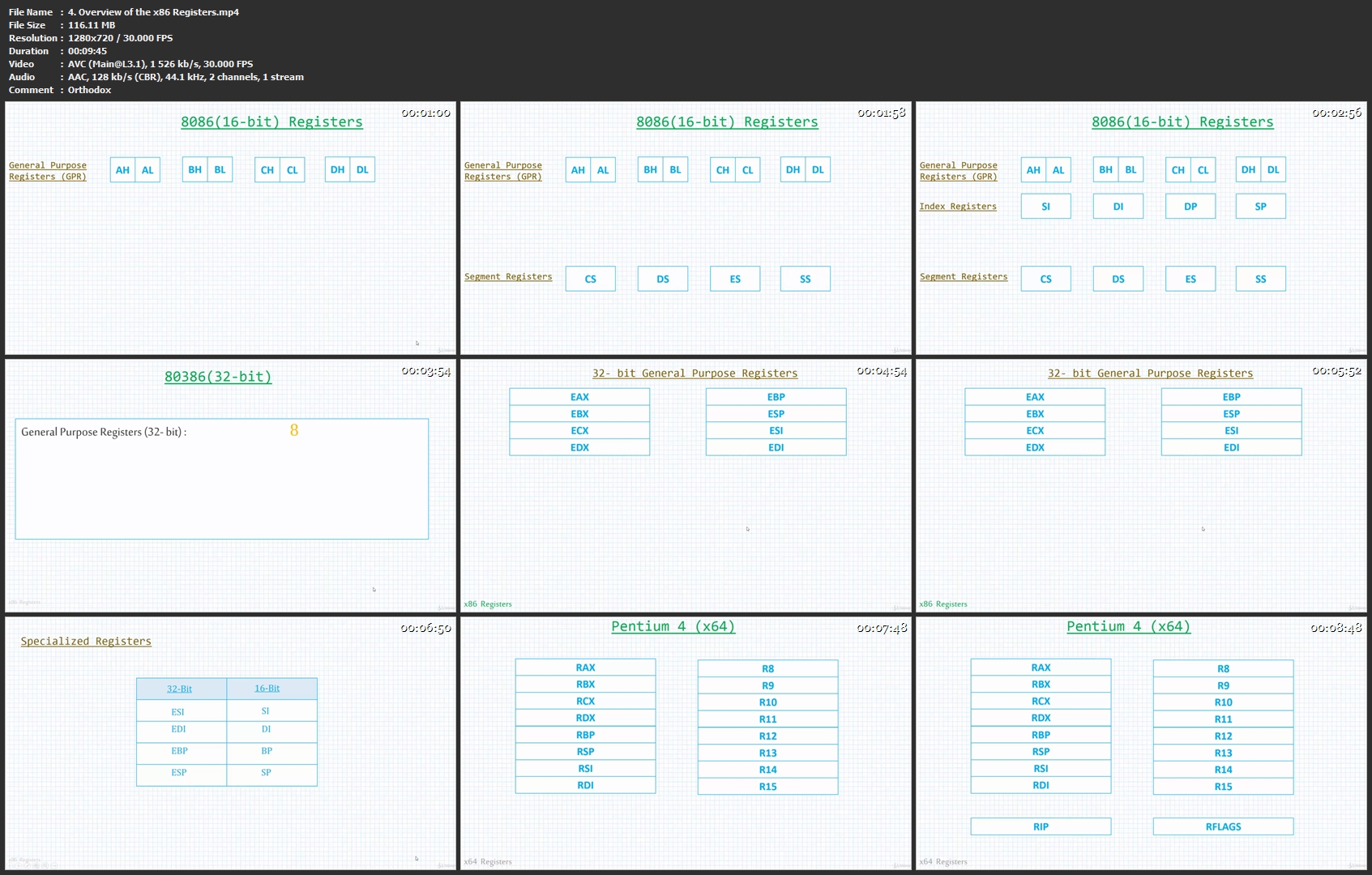
Task: Click 'BP' in the 16-Bit column
Action: coord(267,751)
